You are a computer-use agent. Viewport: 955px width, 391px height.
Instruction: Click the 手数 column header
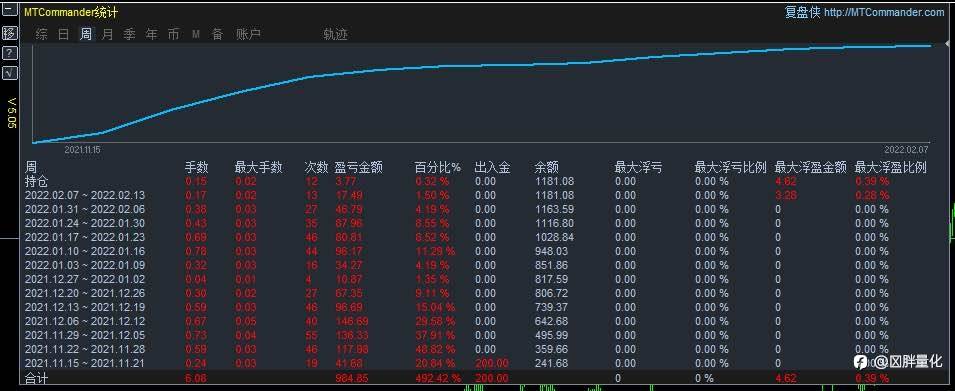coord(197,167)
